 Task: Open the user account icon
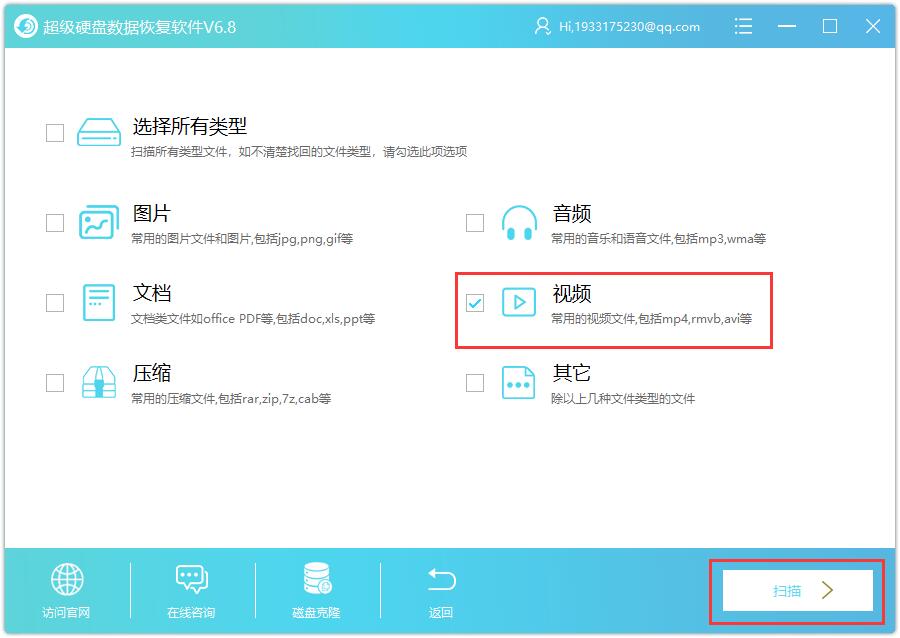click(542, 26)
